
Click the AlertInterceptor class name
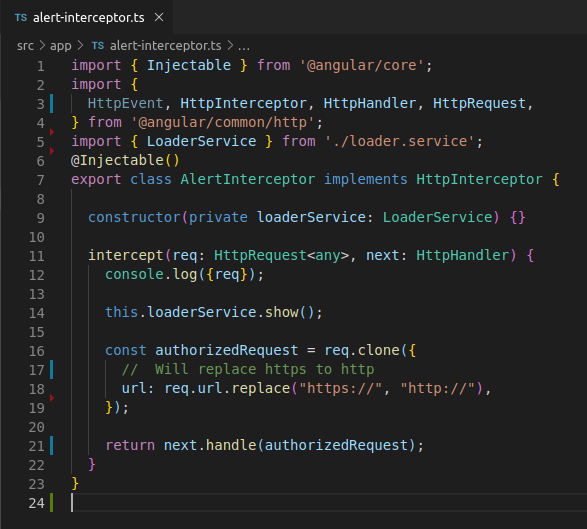[247, 179]
